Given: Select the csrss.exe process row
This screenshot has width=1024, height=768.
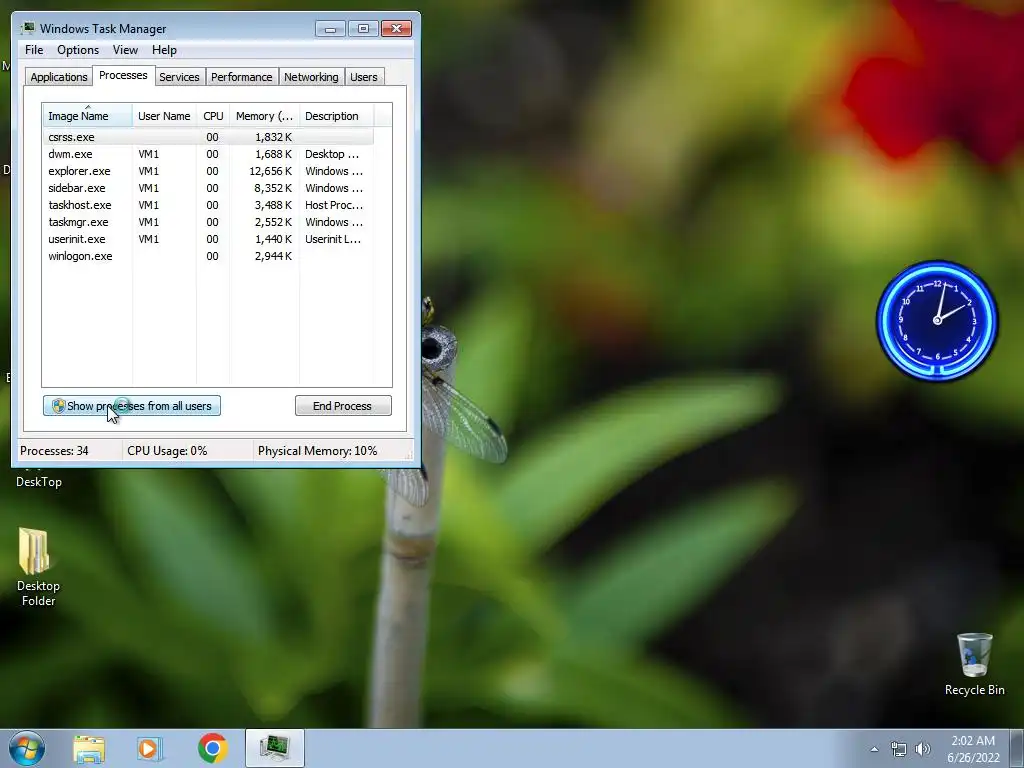Looking at the screenshot, I should [x=208, y=137].
